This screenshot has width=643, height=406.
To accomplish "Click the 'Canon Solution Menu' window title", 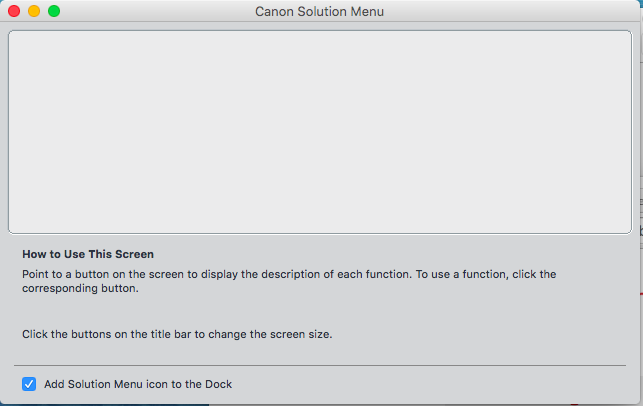I will tap(320, 12).
